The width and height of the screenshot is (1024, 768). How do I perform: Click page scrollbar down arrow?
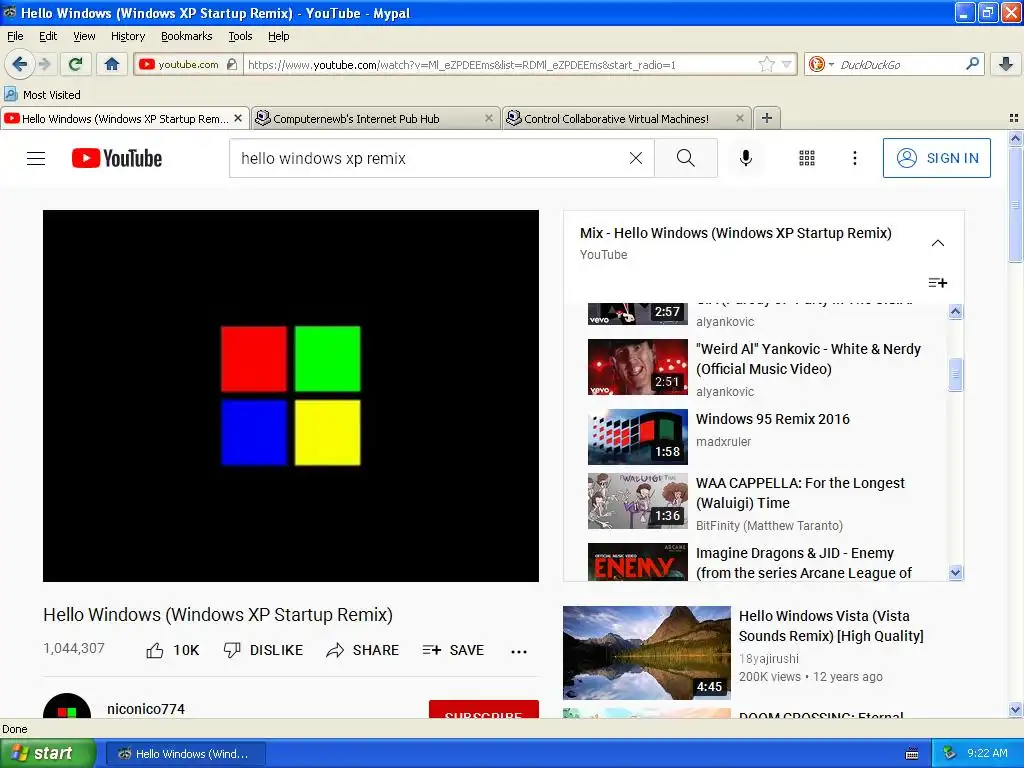[1015, 709]
